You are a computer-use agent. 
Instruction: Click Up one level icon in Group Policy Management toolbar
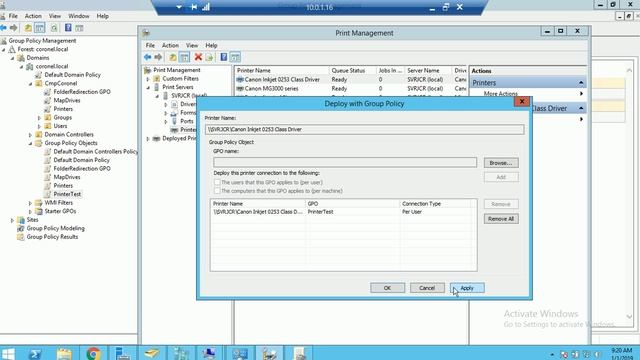(28, 28)
